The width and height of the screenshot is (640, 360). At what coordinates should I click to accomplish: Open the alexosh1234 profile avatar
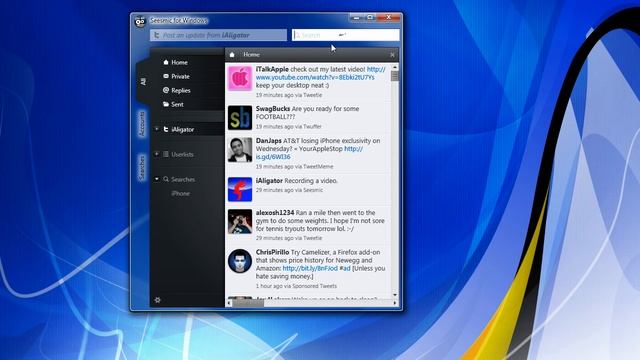pos(240,221)
